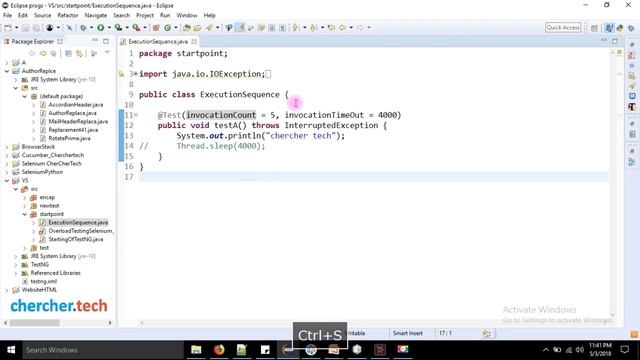Select StartingOfTestNG.java file
The width and height of the screenshot is (640, 360).
[76, 239]
